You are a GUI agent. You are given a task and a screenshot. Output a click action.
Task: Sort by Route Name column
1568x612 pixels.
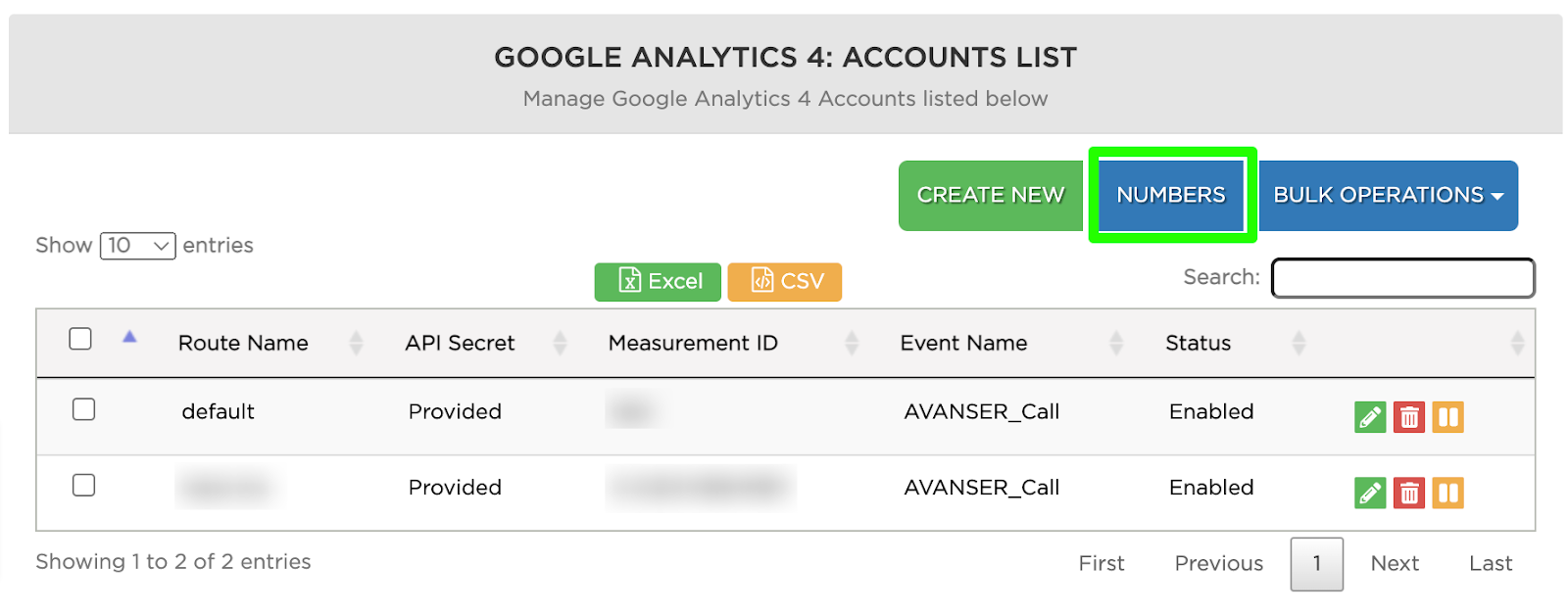click(x=243, y=344)
